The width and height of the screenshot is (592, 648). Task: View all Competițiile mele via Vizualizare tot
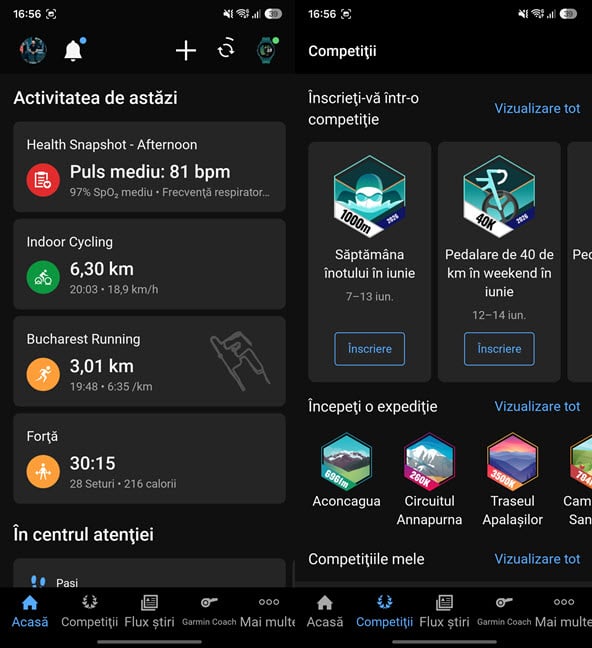coord(537,559)
